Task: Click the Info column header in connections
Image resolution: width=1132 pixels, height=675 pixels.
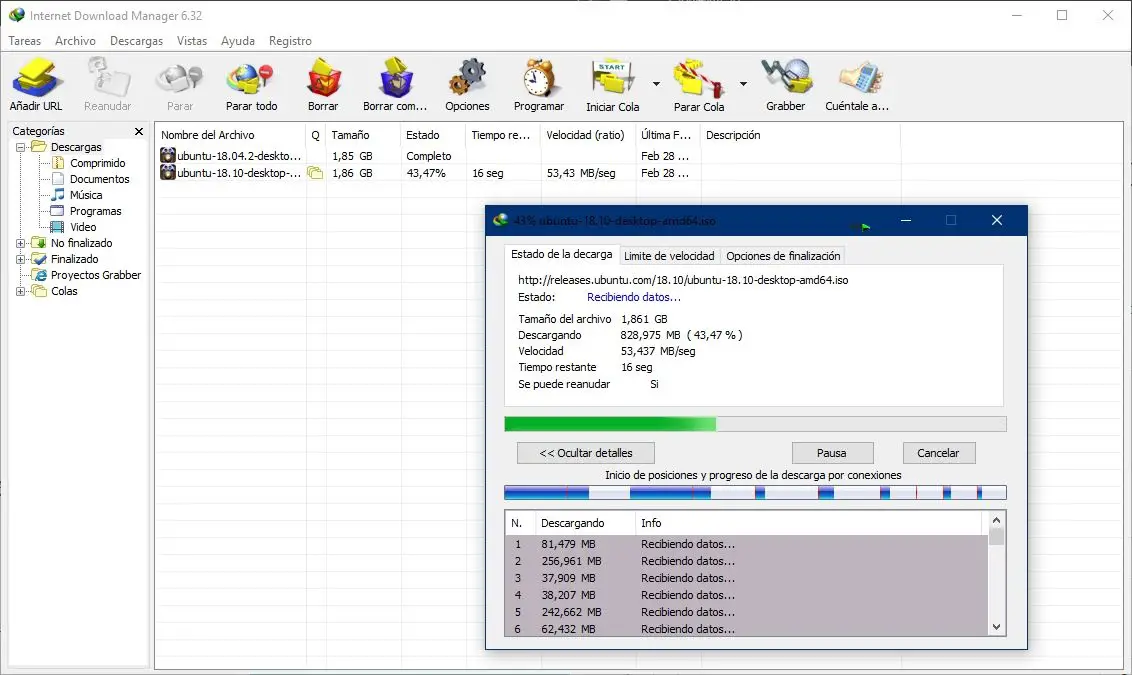Action: (809, 523)
